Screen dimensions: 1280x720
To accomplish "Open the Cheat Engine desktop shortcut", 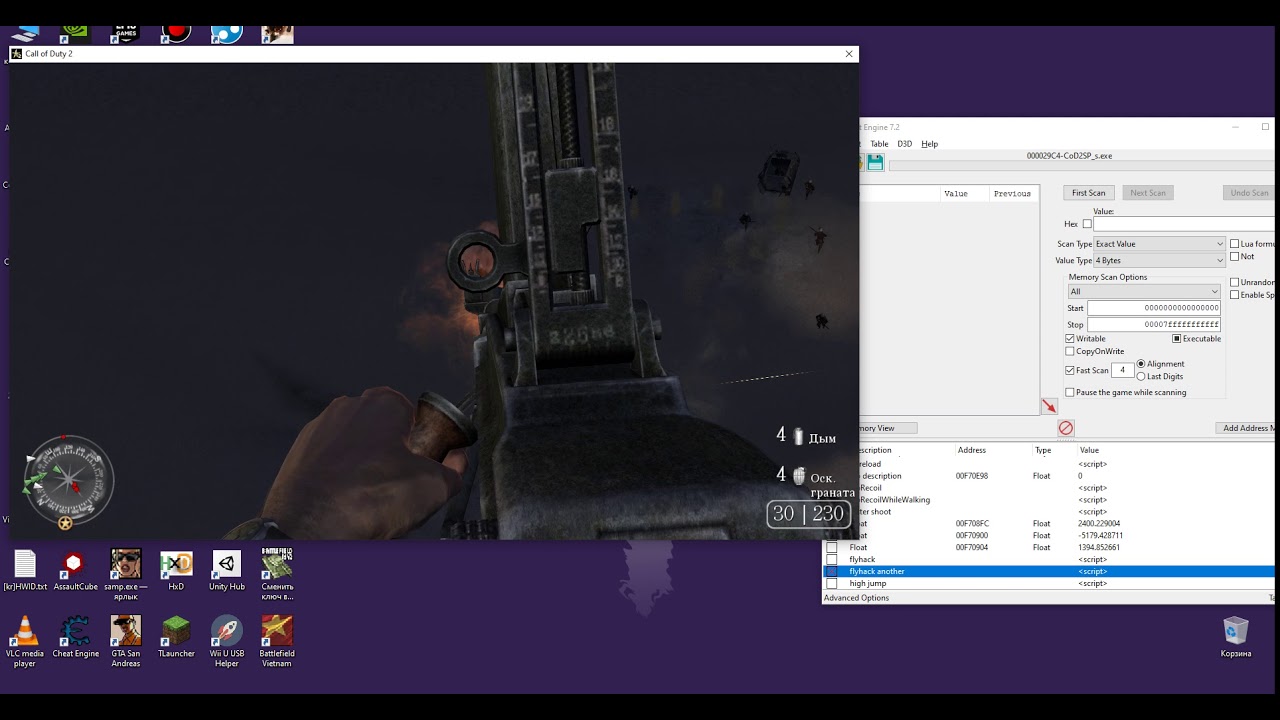I will (x=75, y=638).
